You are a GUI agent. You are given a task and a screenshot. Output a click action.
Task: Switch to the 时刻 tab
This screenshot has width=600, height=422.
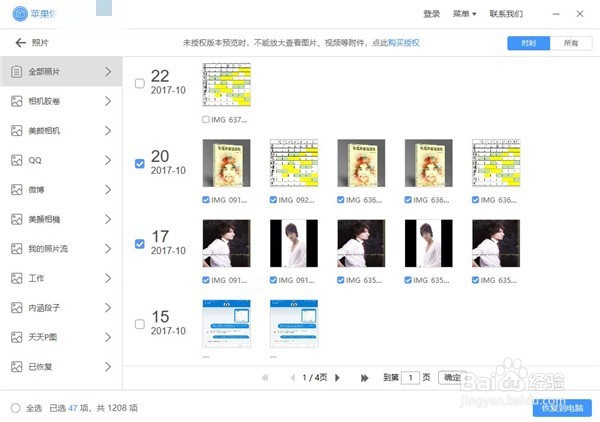click(529, 43)
